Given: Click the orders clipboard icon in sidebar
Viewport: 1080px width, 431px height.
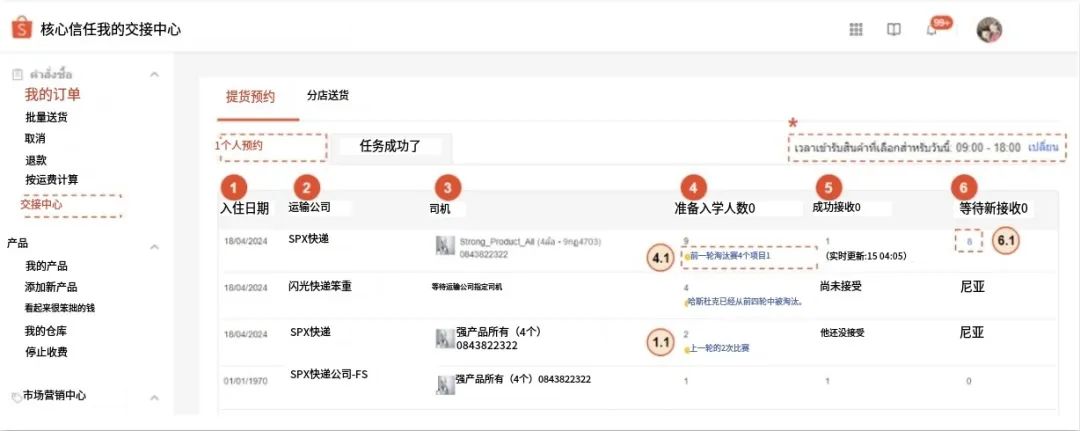Looking at the screenshot, I should coord(16,75).
